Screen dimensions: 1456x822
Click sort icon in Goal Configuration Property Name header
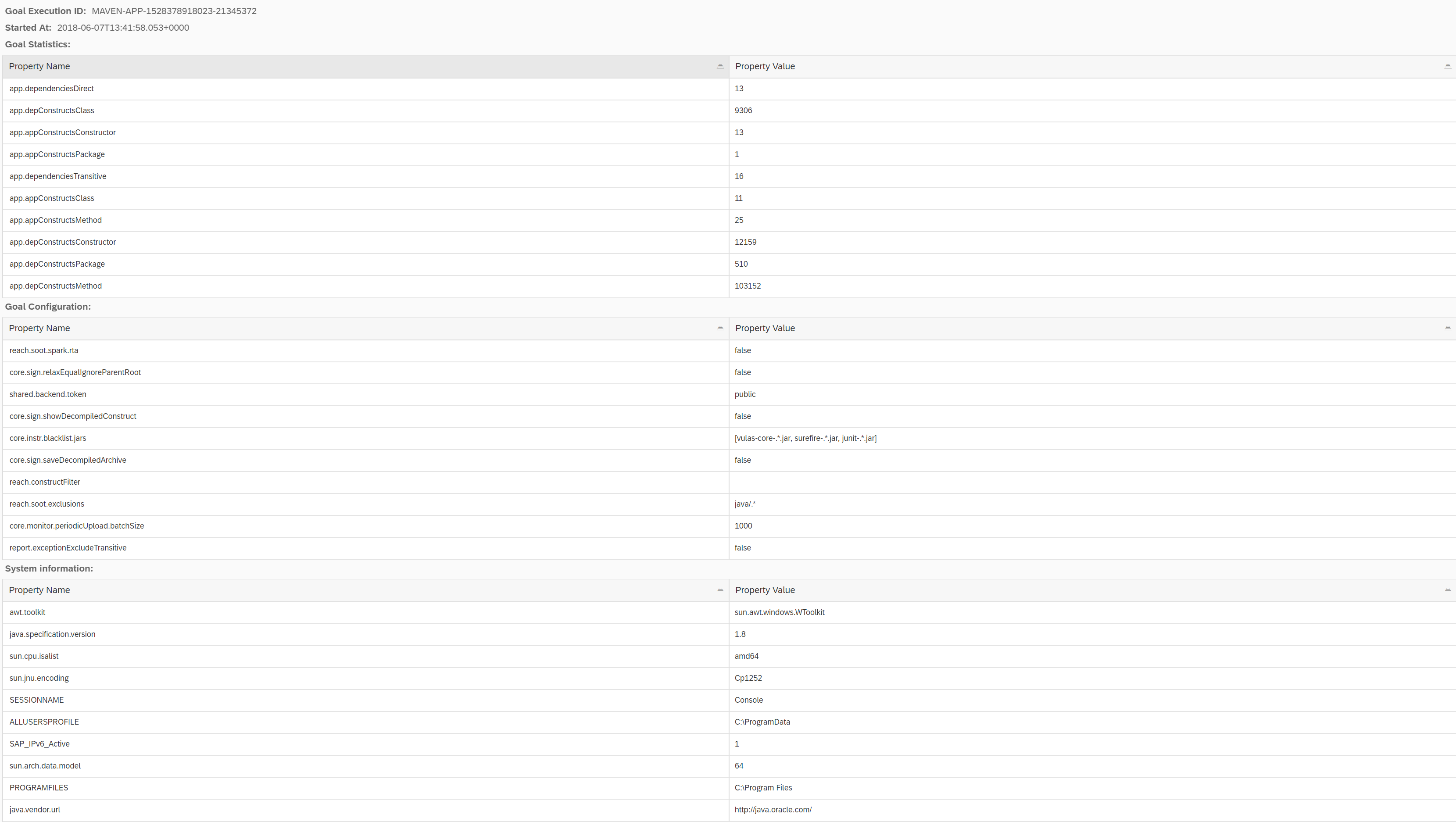(x=720, y=329)
